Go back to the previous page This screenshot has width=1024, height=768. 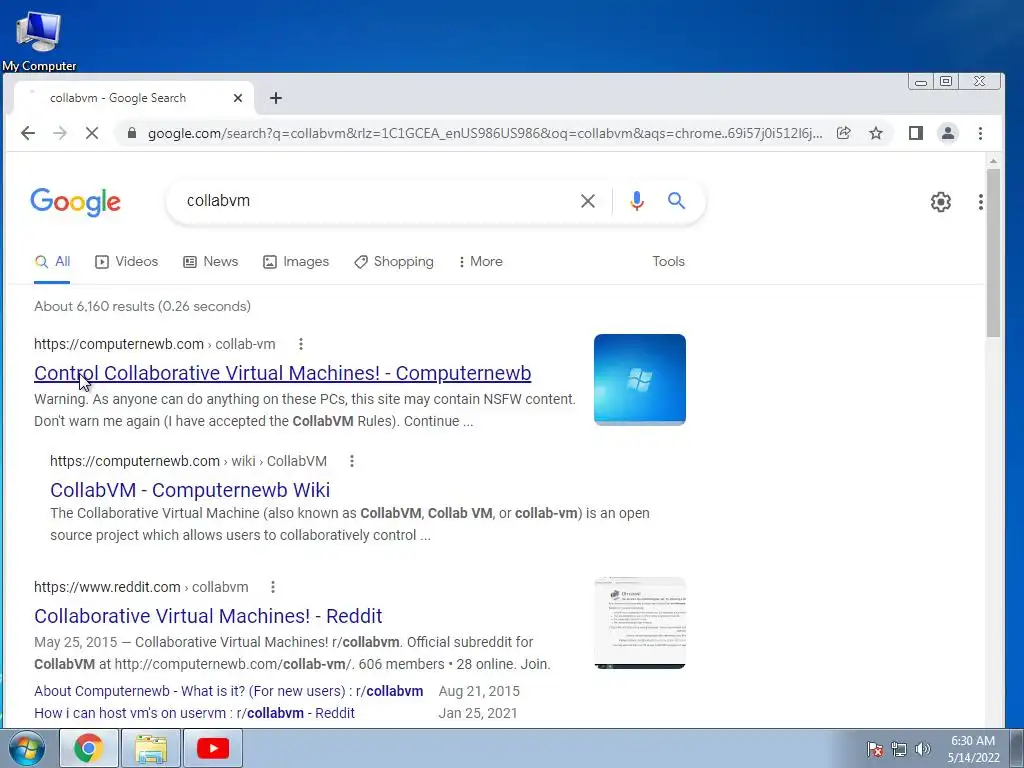[x=27, y=133]
